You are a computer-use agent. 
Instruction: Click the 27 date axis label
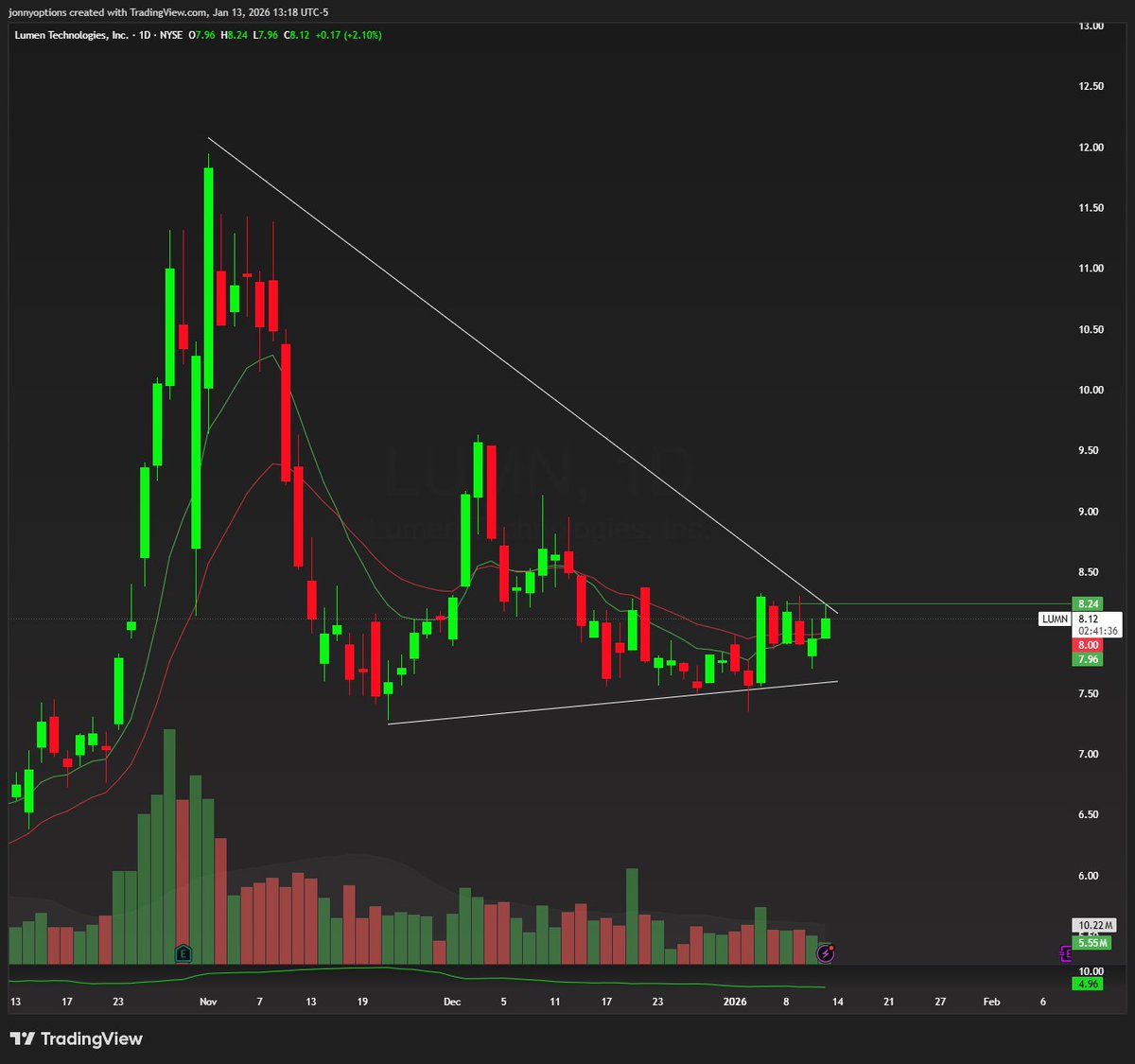[x=940, y=1002]
